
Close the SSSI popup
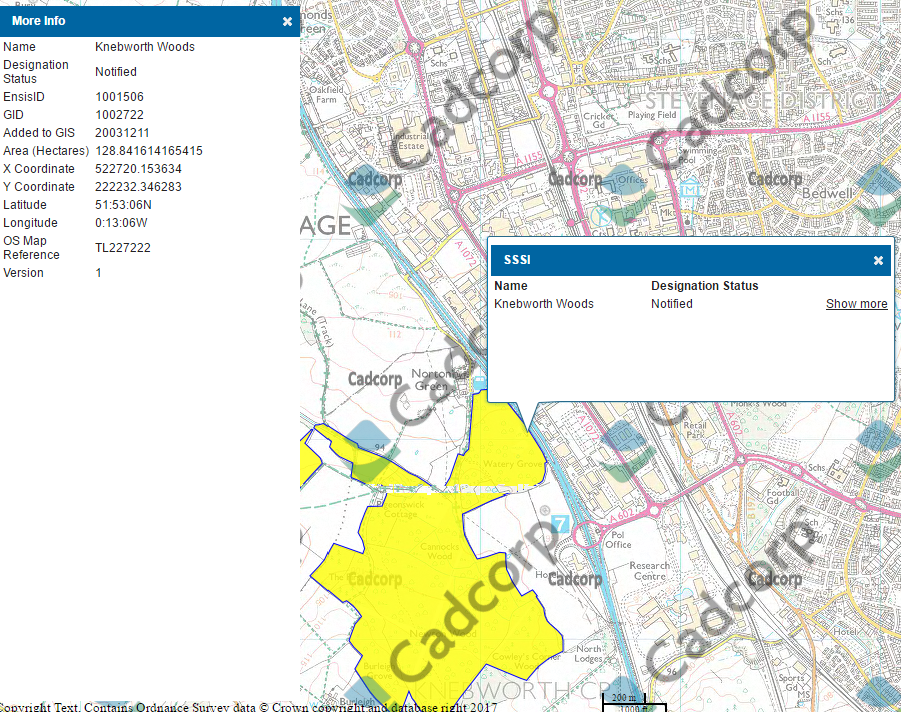click(878, 261)
